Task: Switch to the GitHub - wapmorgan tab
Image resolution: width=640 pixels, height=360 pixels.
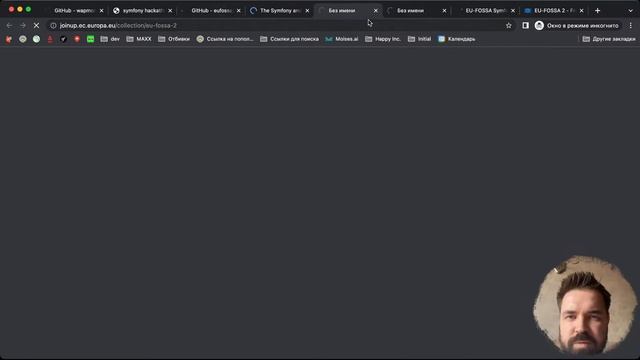Action: [x=73, y=11]
